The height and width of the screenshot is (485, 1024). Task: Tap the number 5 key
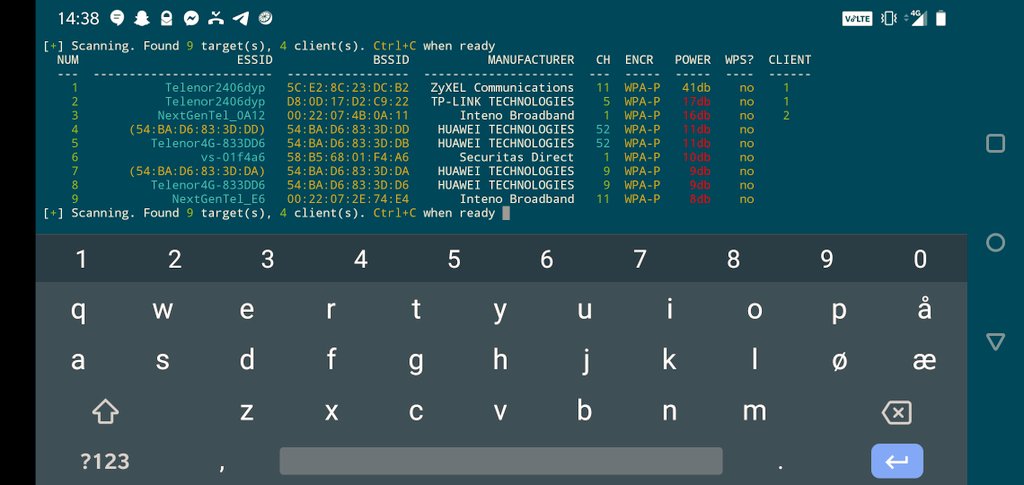click(454, 259)
